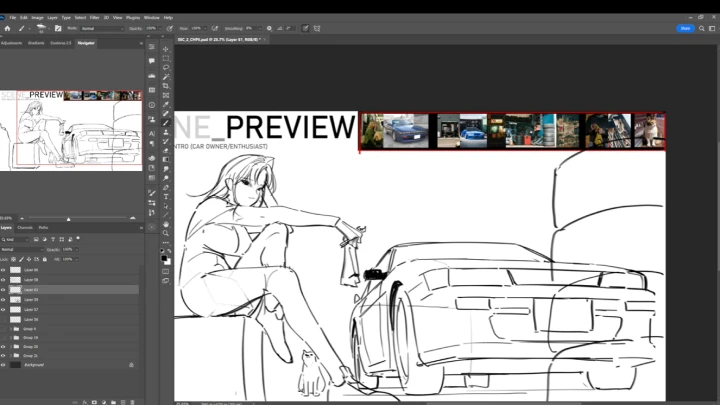The height and width of the screenshot is (405, 720).
Task: Switch to the Gradients tab
Action: (x=36, y=43)
